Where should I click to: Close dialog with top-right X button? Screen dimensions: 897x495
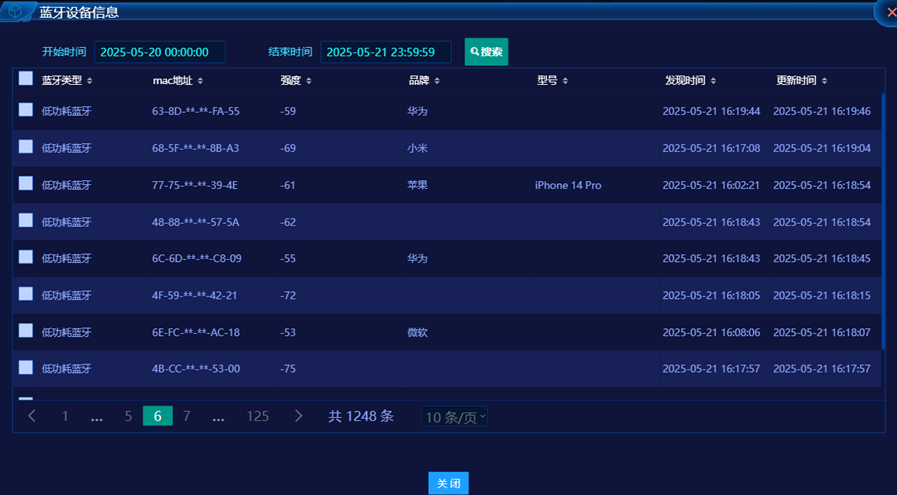[889, 11]
